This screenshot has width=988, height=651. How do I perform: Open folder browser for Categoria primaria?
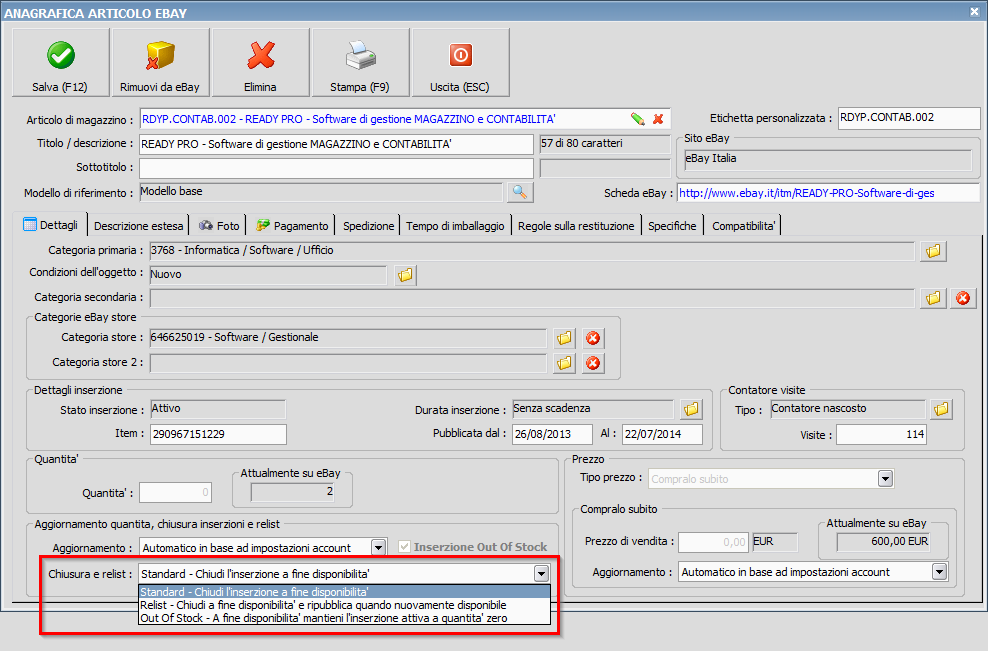[x=933, y=251]
